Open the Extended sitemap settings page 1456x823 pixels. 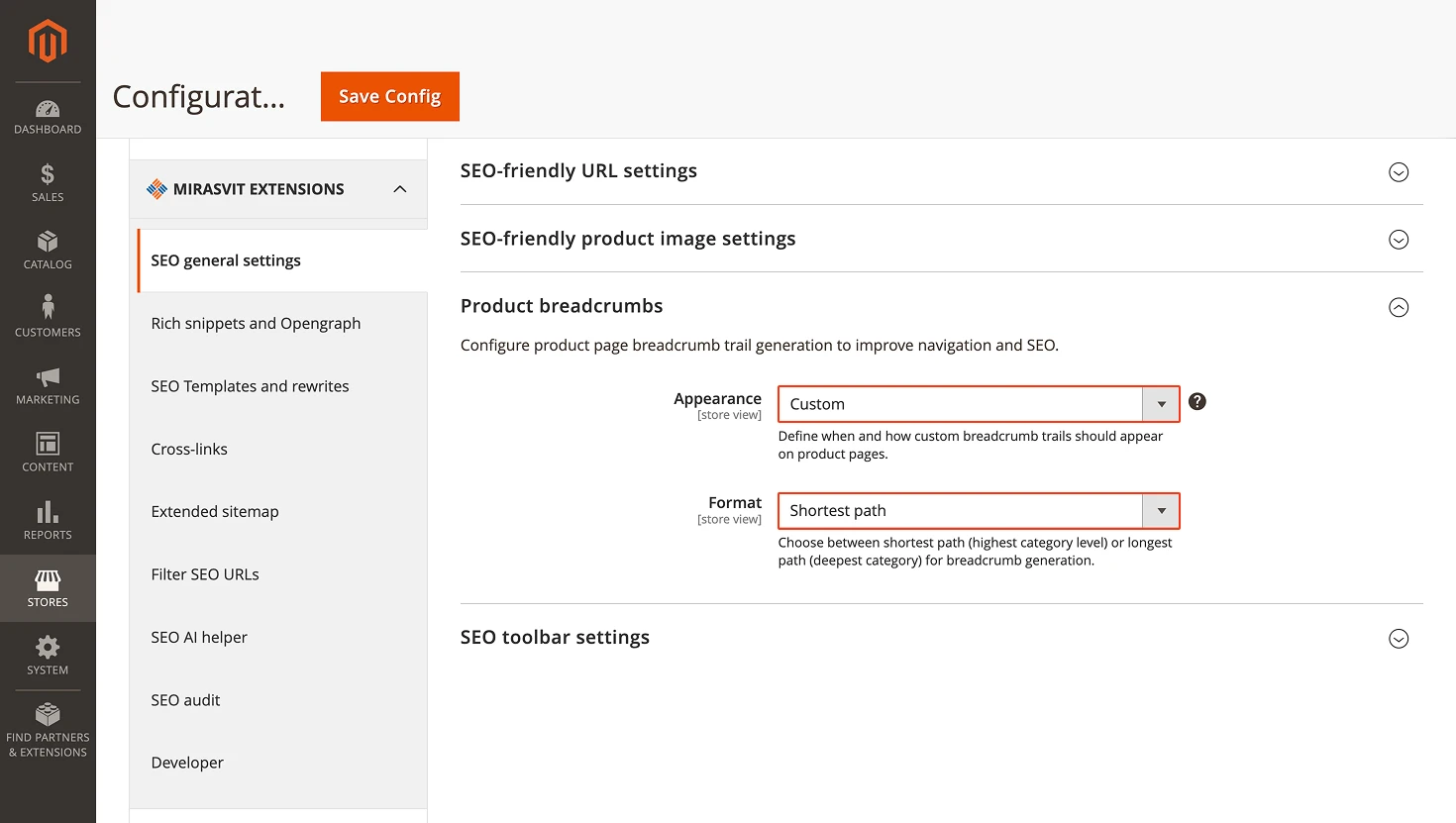[215, 511]
